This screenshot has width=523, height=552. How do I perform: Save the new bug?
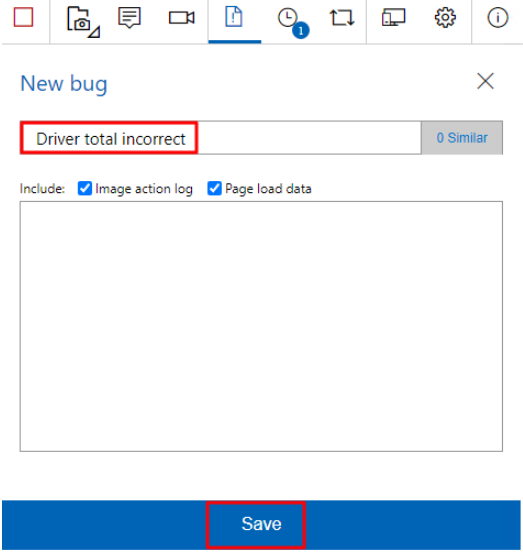[x=261, y=524]
